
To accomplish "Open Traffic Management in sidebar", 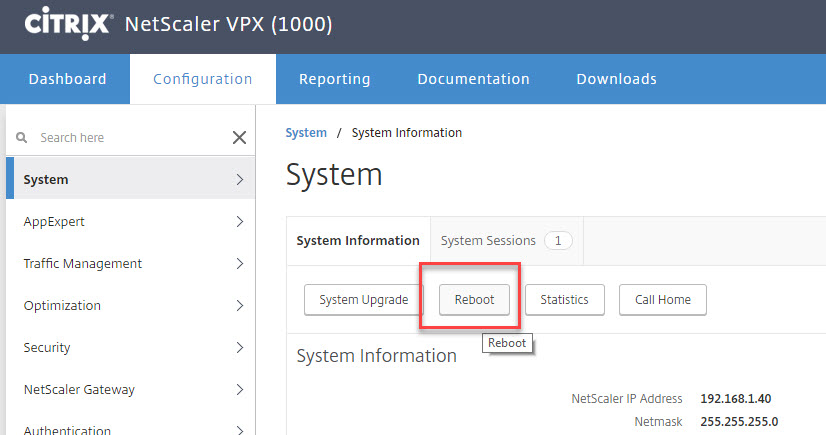I will [x=131, y=263].
